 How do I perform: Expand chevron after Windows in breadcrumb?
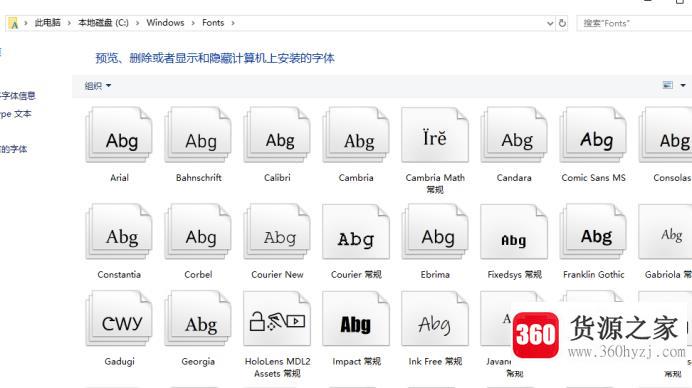click(193, 23)
